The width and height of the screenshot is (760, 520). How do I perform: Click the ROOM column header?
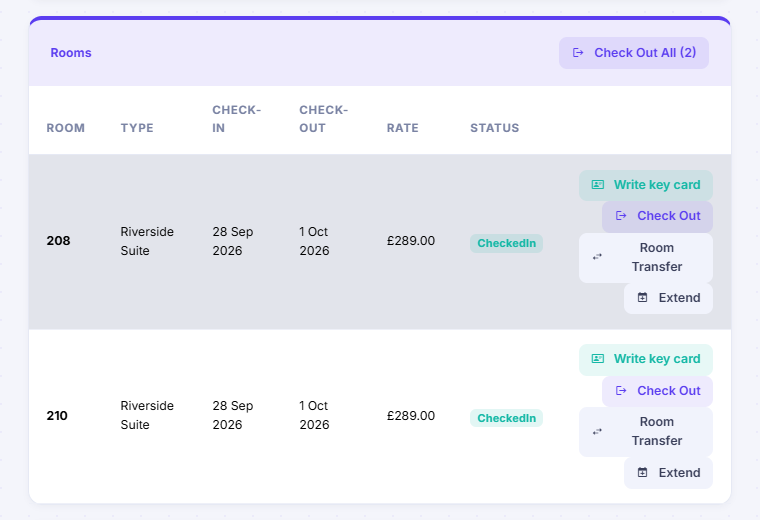65,128
